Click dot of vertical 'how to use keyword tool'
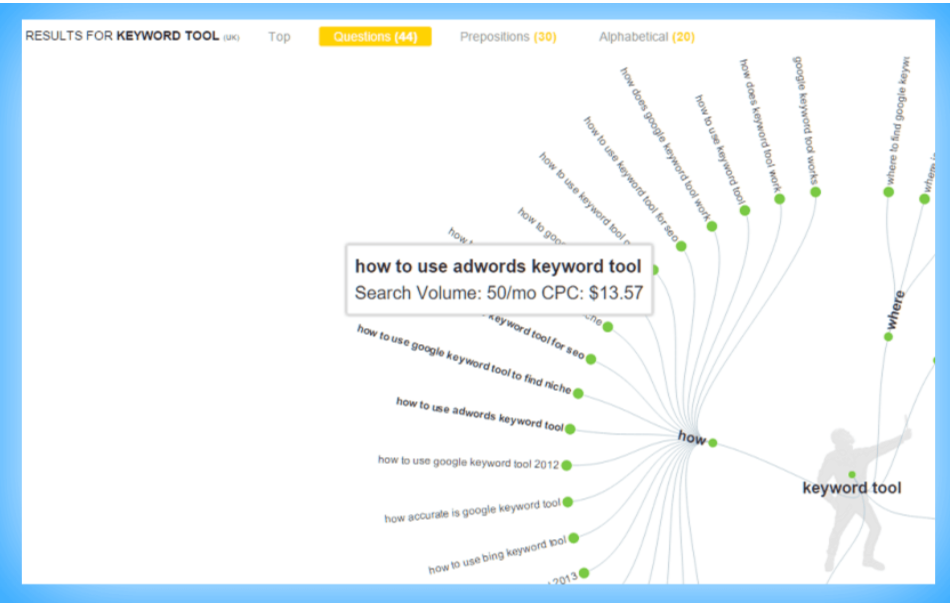Viewport: 951px width, 603px height. (x=745, y=211)
